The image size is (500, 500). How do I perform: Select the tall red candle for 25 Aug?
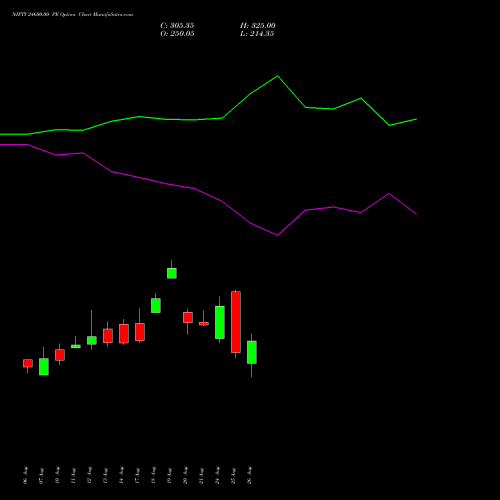point(236,322)
